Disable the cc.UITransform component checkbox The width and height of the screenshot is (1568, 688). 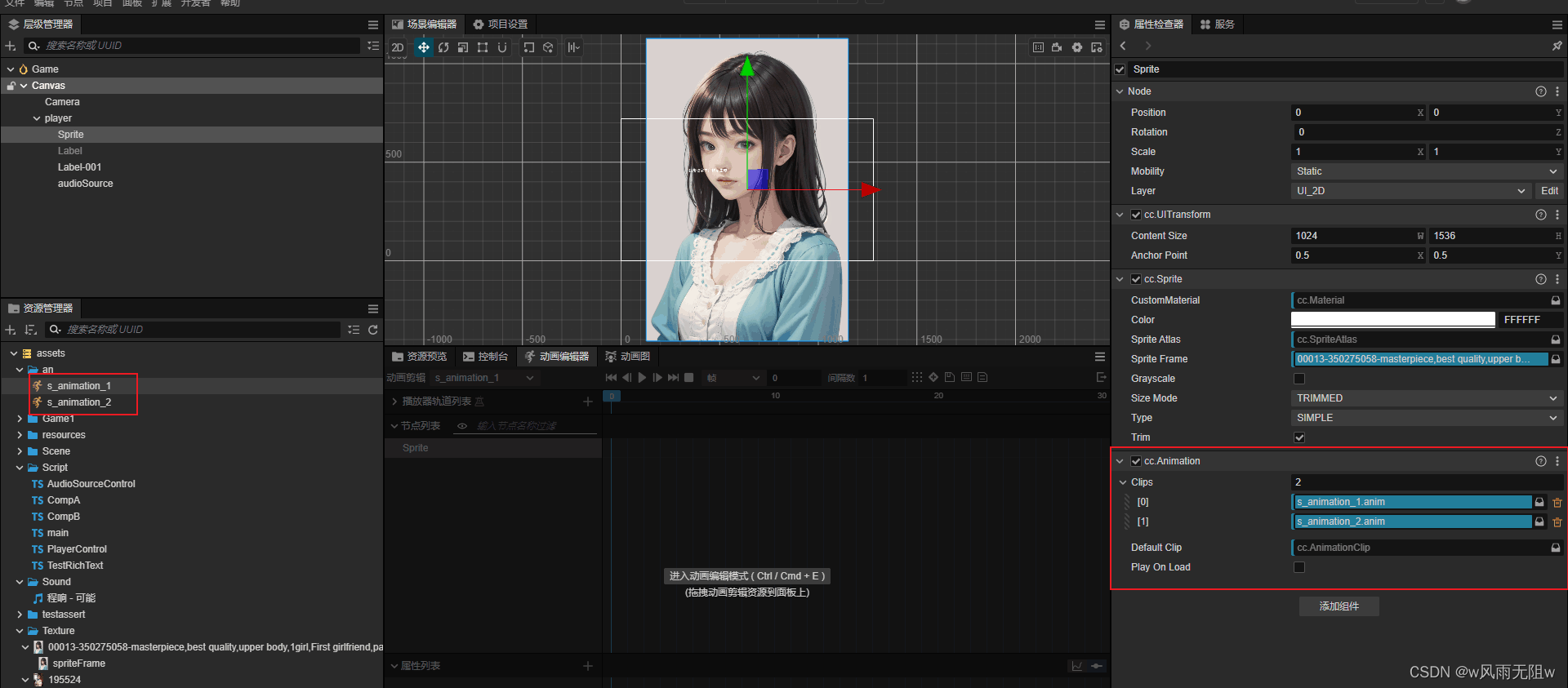pos(1136,215)
